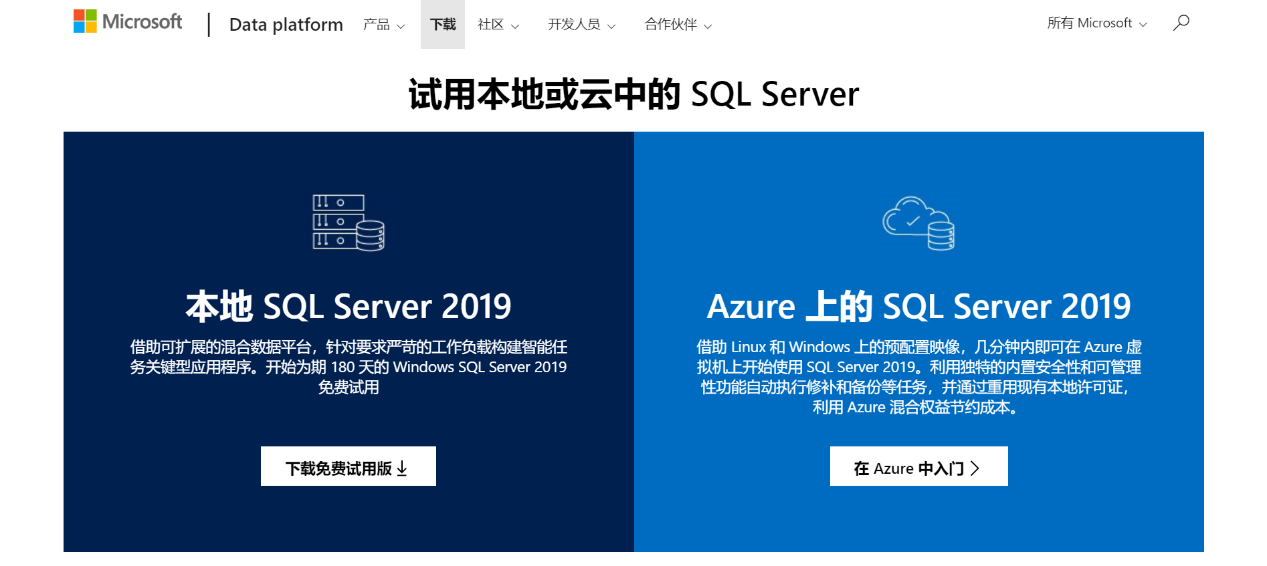Click the 在 Azure 中入门 button

pos(919,466)
